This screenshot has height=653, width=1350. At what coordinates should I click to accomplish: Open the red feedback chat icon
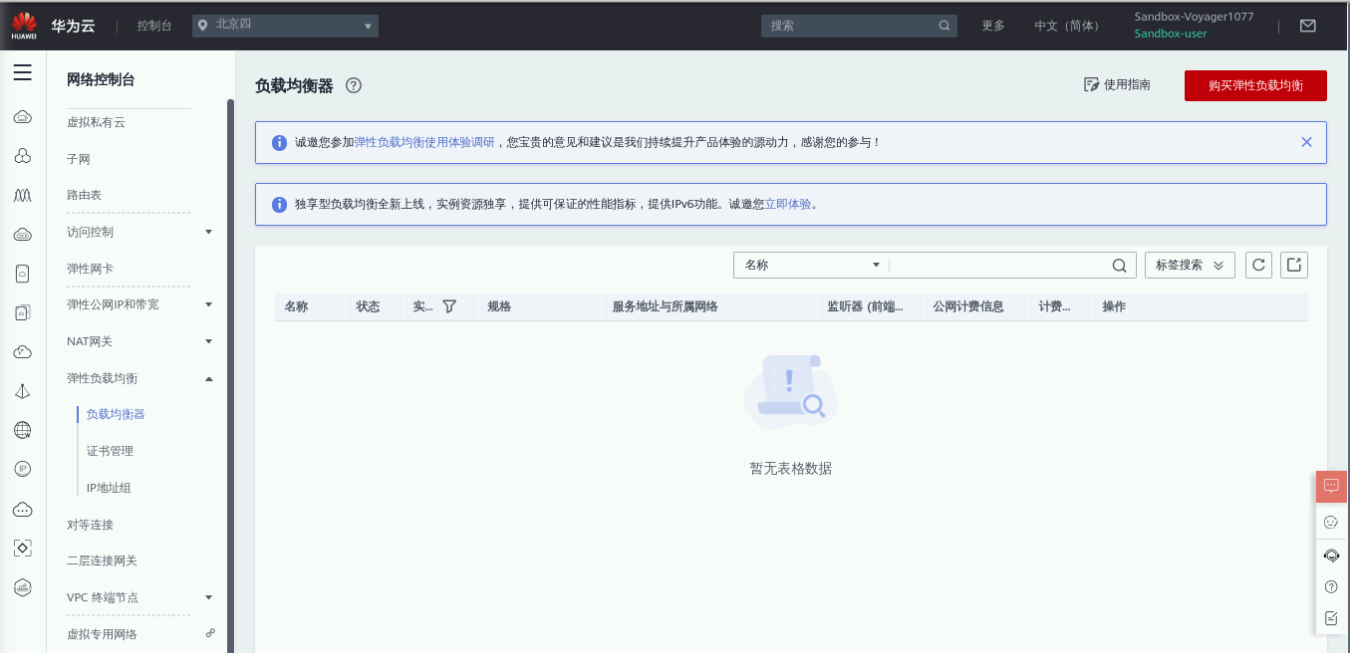[x=1331, y=486]
